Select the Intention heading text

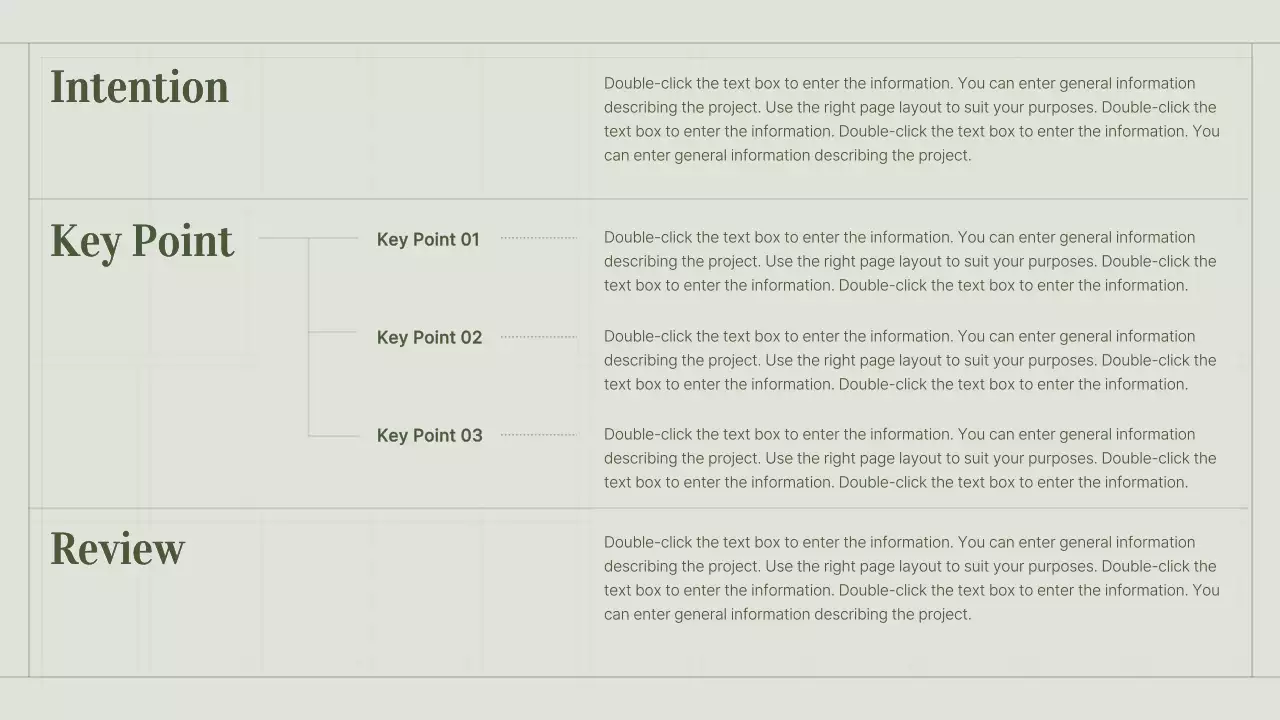pyautogui.click(x=139, y=87)
